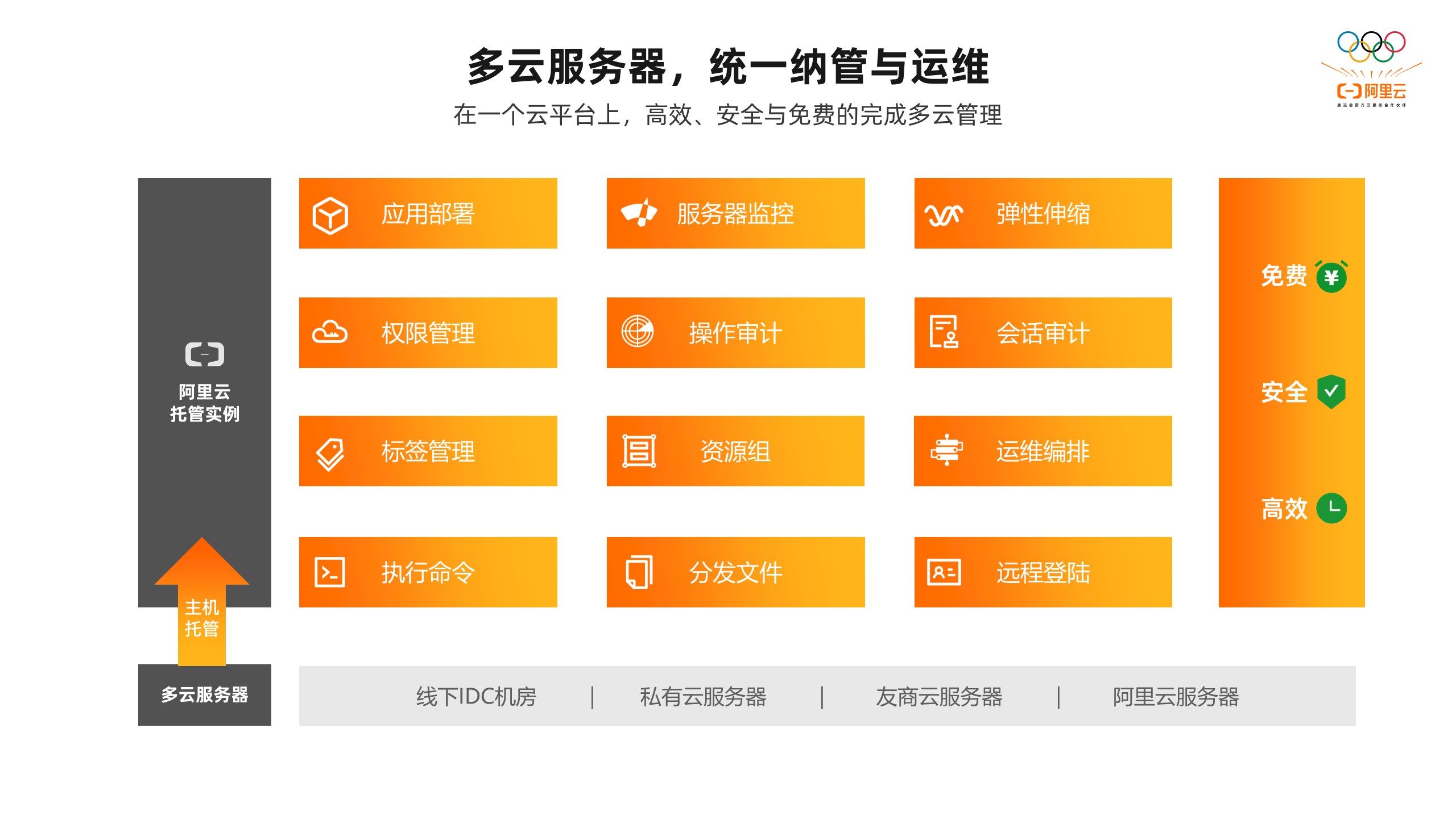The image size is (1456, 819).
Task: Click the green yen coin icon next to 免费
Action: (1331, 277)
